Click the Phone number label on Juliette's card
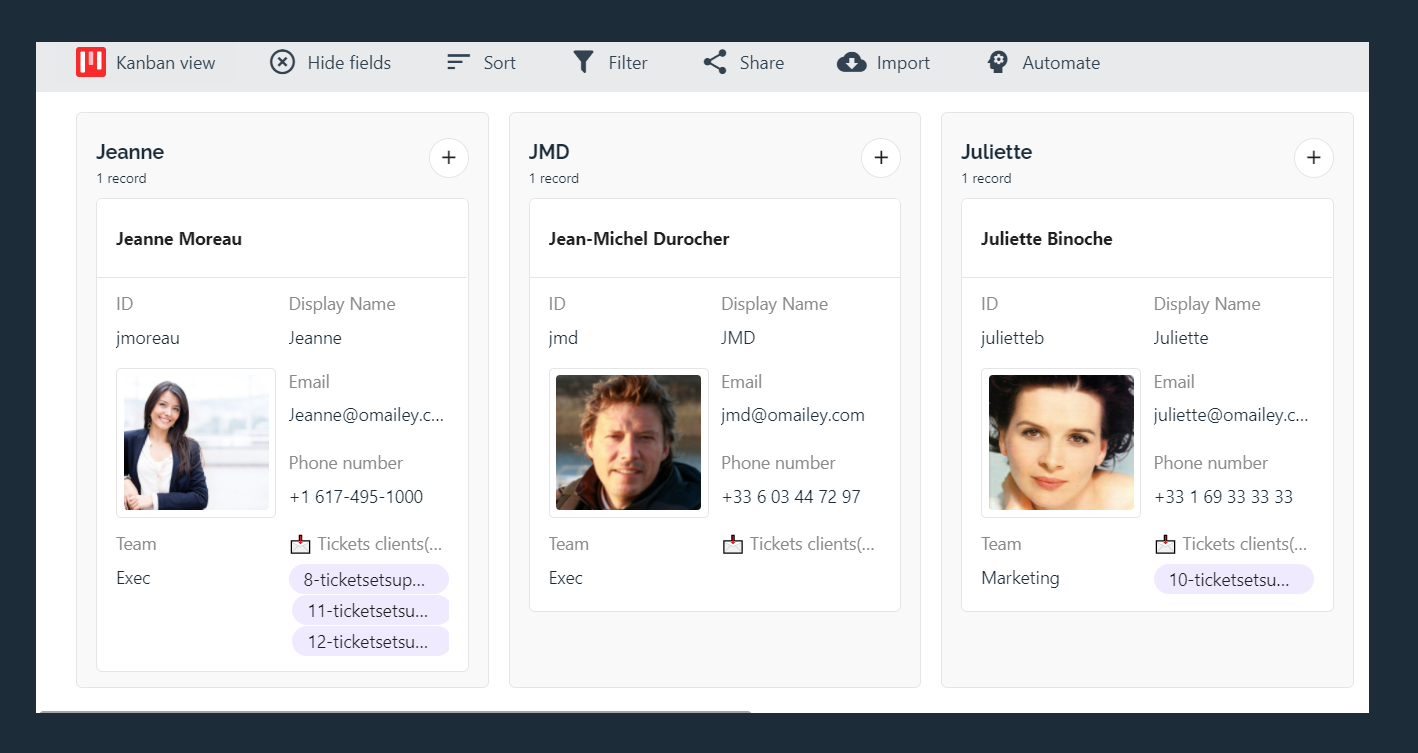This screenshot has width=1418, height=753. (1211, 463)
